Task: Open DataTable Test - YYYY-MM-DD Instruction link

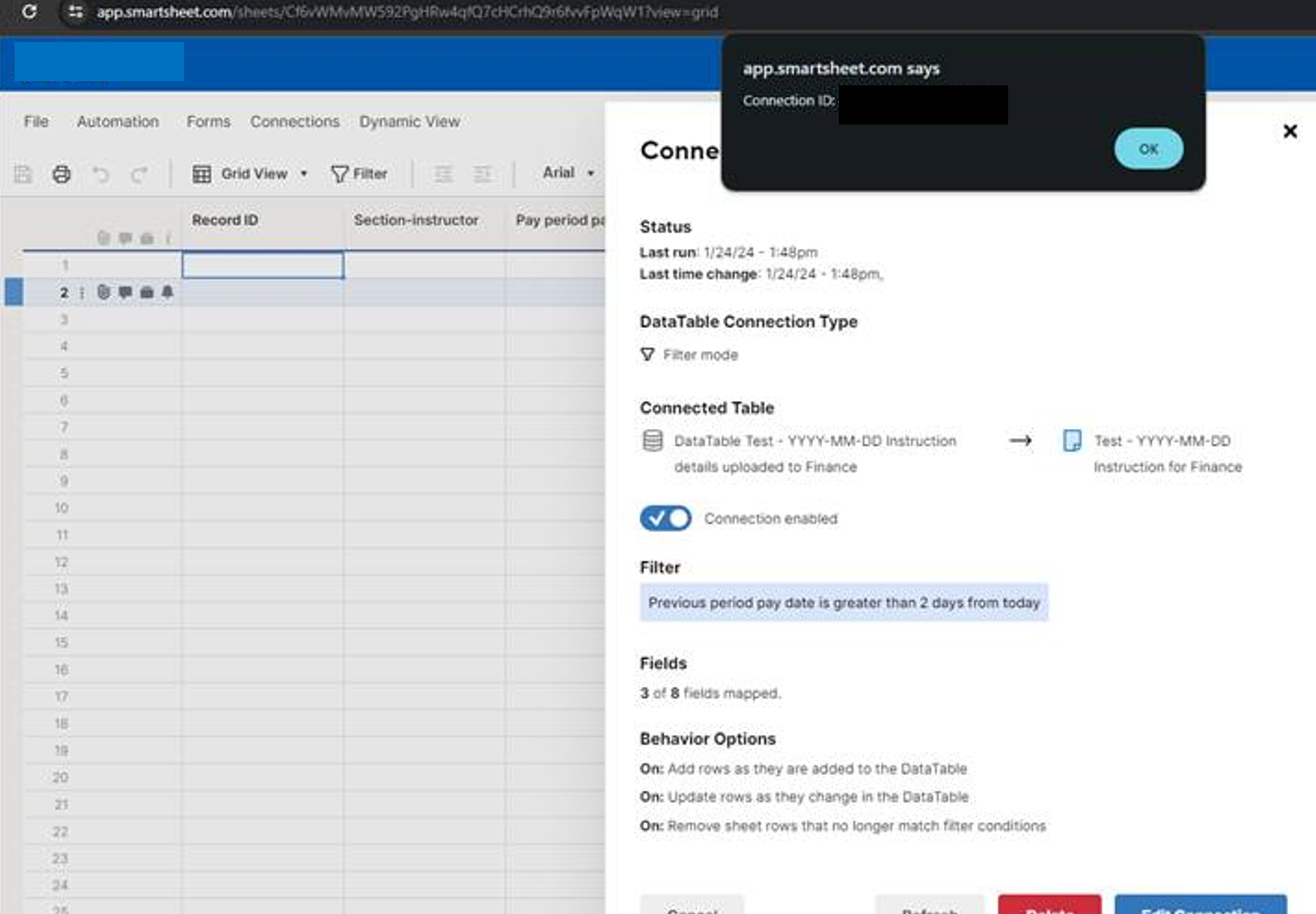Action: point(815,454)
